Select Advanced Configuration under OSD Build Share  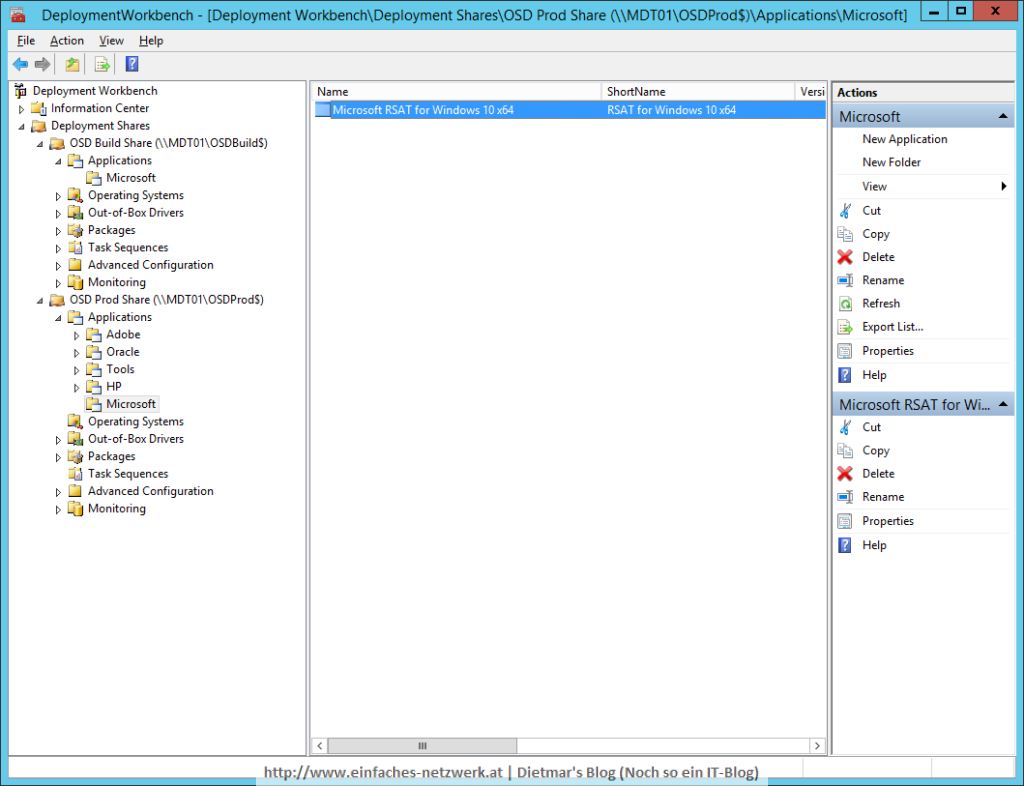click(150, 264)
